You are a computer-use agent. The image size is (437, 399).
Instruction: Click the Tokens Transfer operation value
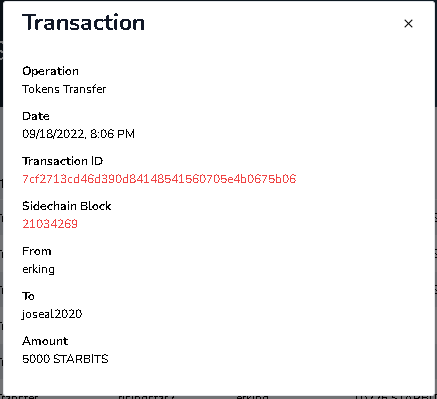[x=64, y=89]
